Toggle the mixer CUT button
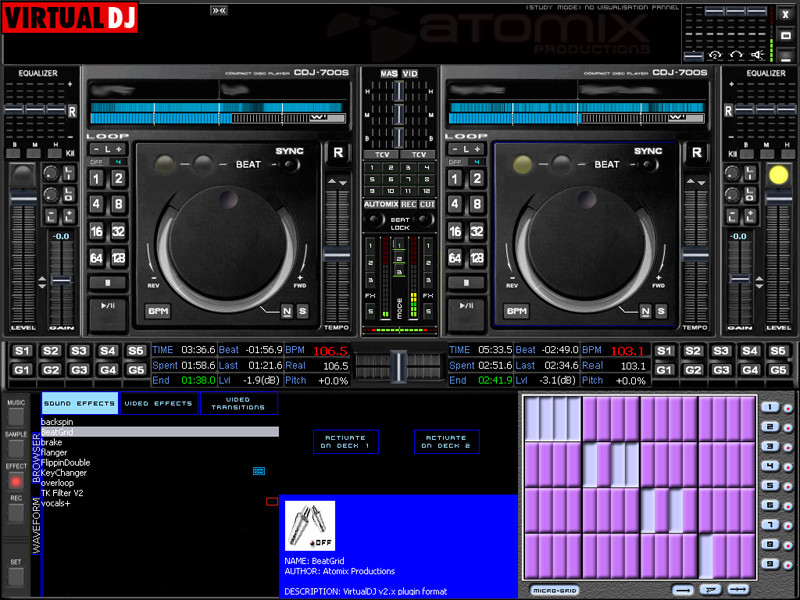Viewport: 800px width, 600px height. pyautogui.click(x=427, y=204)
